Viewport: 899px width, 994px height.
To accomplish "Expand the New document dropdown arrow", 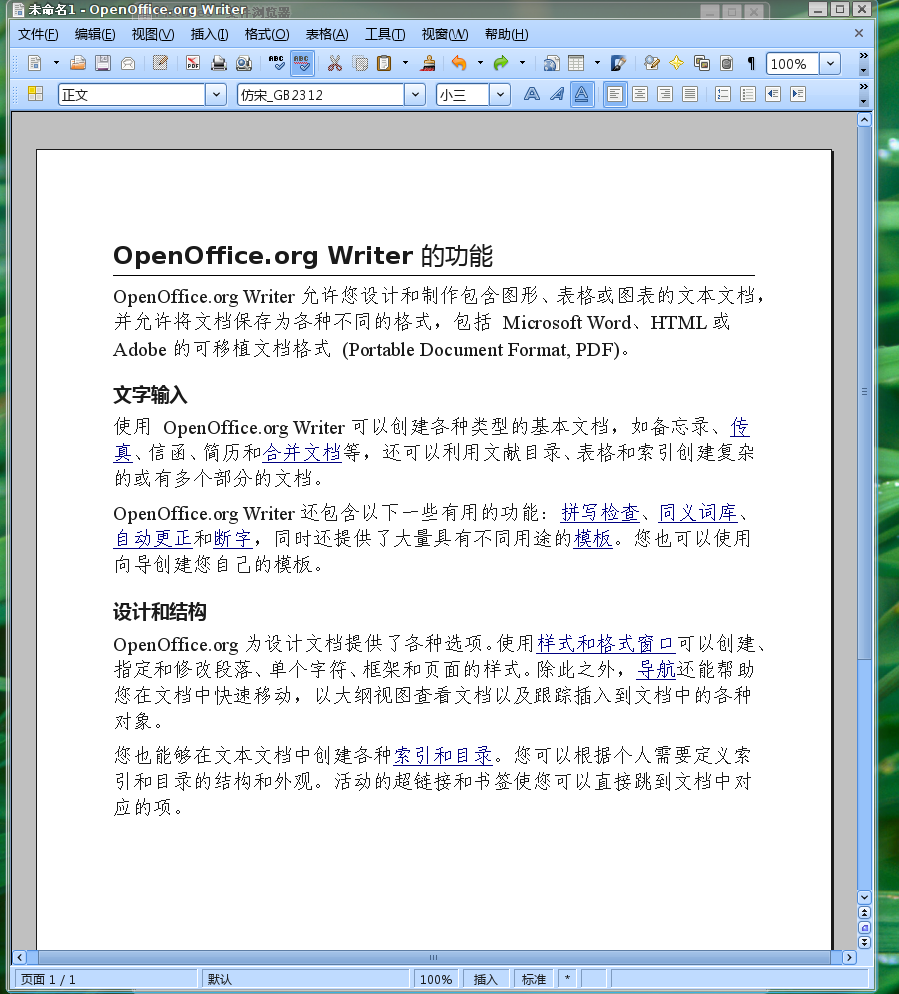I will click(x=56, y=63).
